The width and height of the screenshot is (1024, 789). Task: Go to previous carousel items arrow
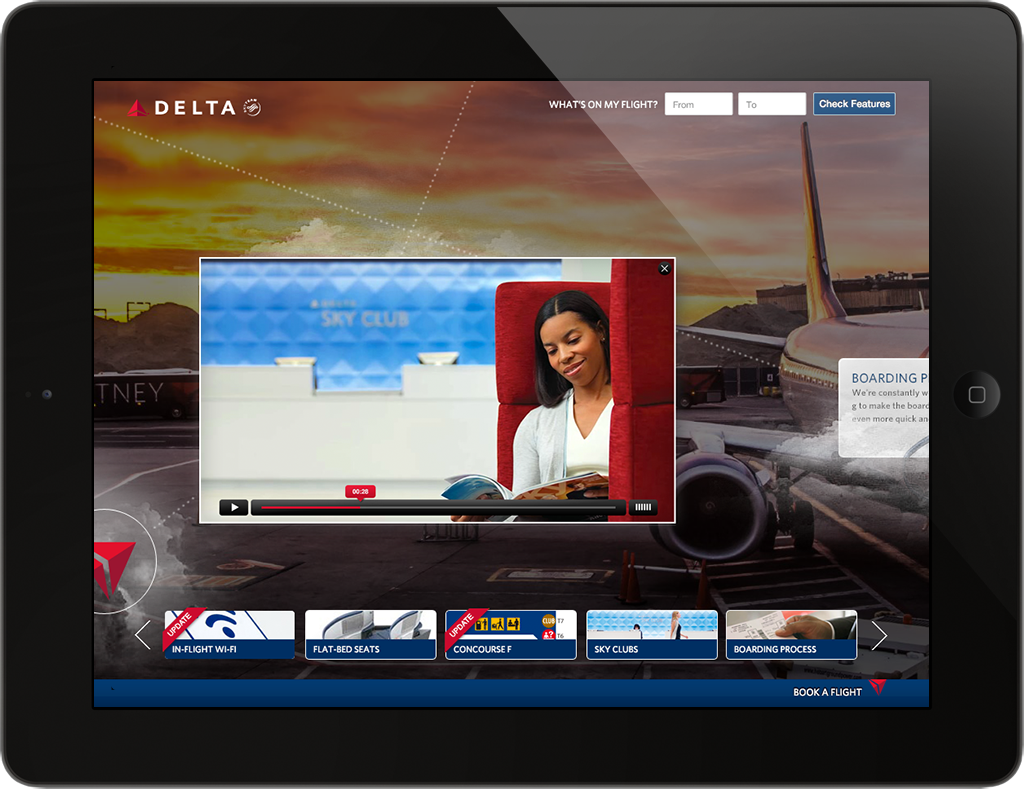[x=143, y=634]
